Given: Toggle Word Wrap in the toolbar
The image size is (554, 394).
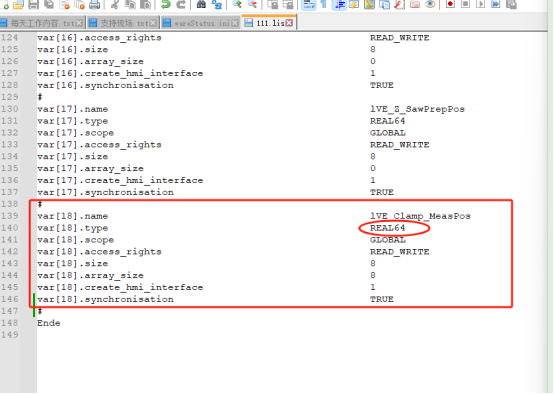Looking at the screenshot, I should tap(309, 4).
